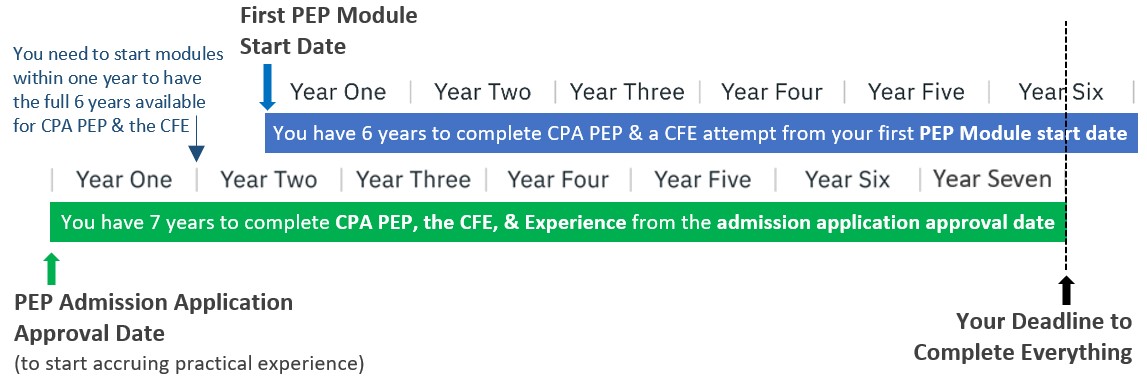The image size is (1147, 391).
Task: Click the thin dark blue arrow pointing to Year Two
Action: 196,145
